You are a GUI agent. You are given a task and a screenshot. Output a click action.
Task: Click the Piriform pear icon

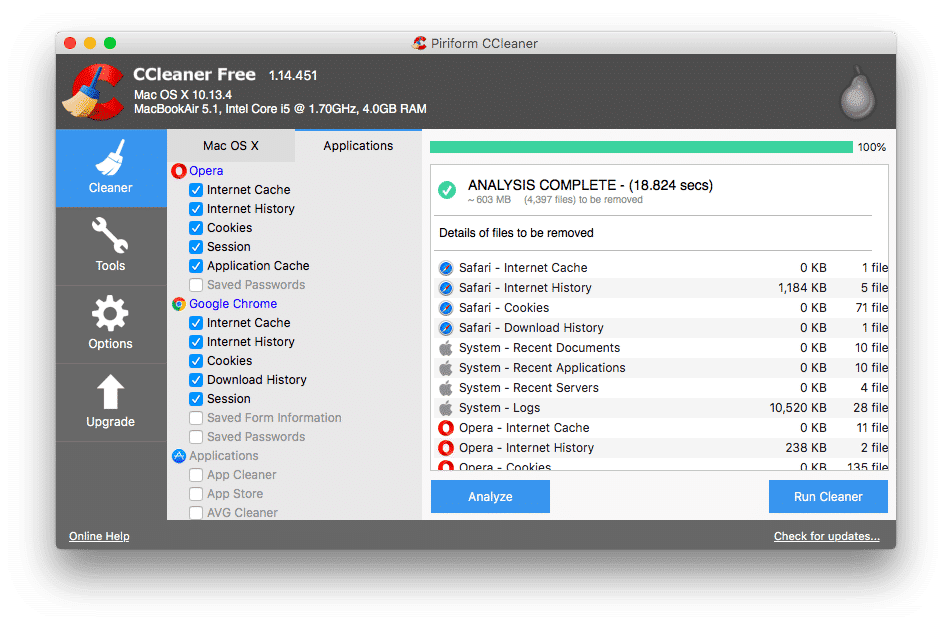(x=857, y=92)
